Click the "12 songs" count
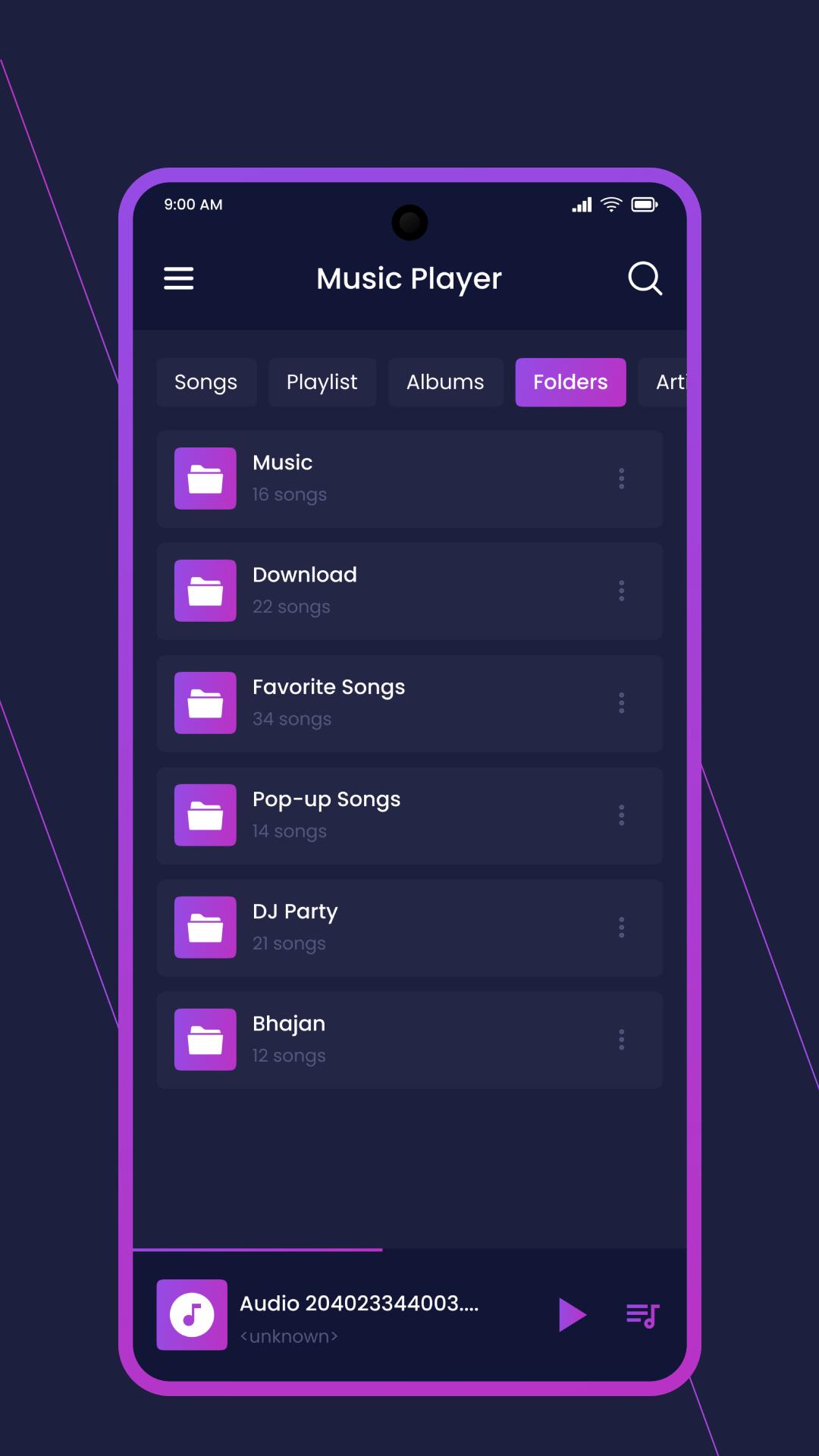Image resolution: width=819 pixels, height=1456 pixels. [x=289, y=1056]
